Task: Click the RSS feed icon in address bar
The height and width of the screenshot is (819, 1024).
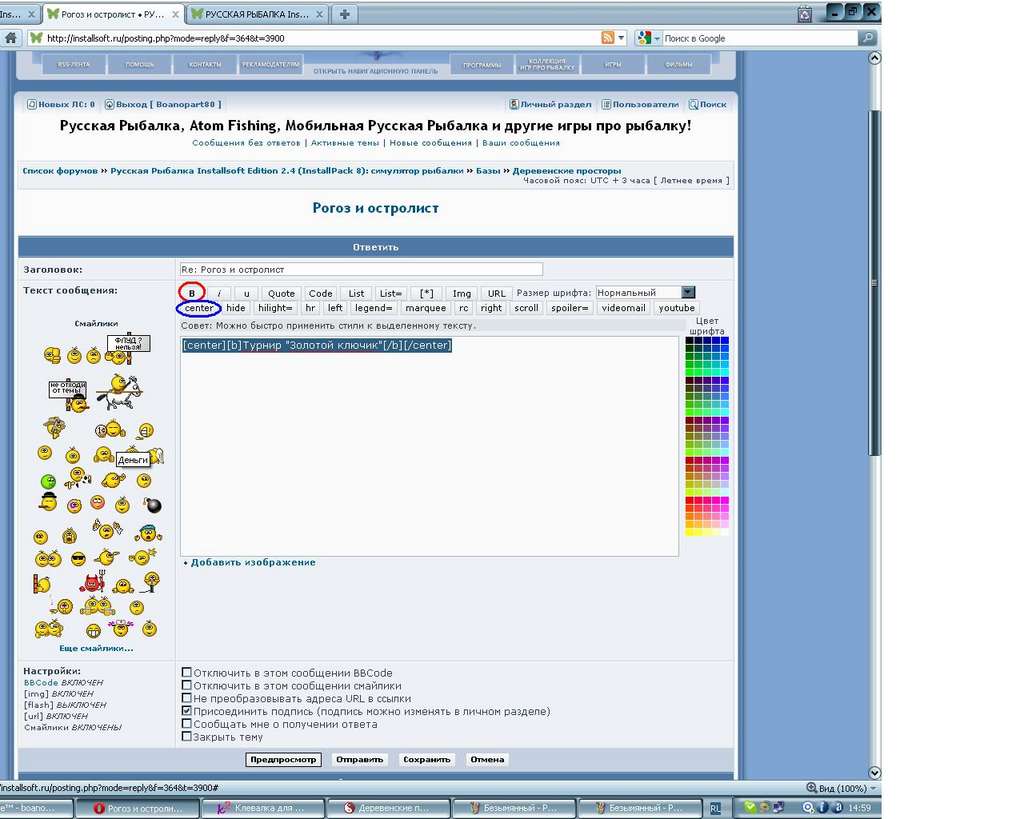Action: tap(607, 38)
